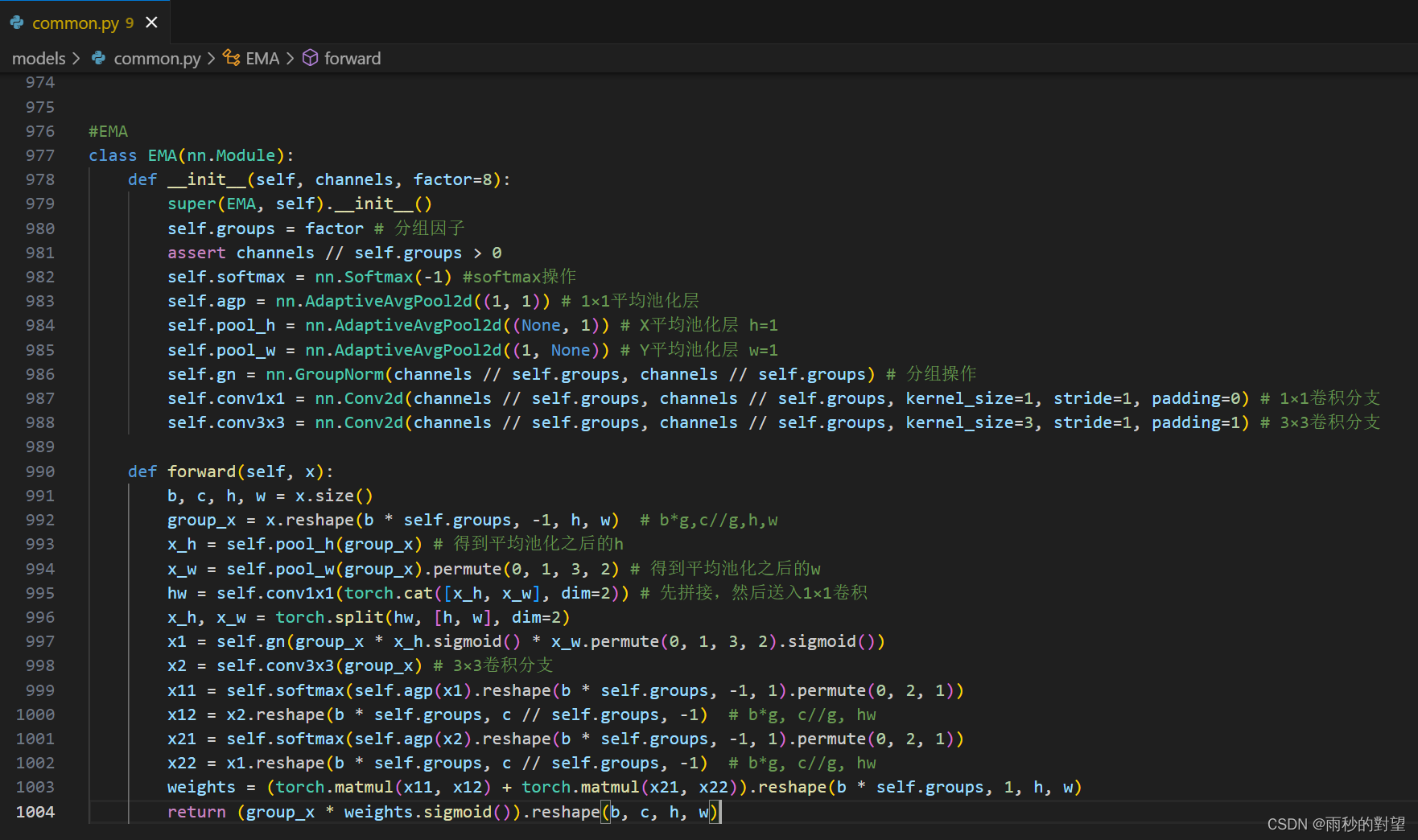Click the 'forward' function name on line 990
The height and width of the screenshot is (840, 1418).
pos(202,471)
